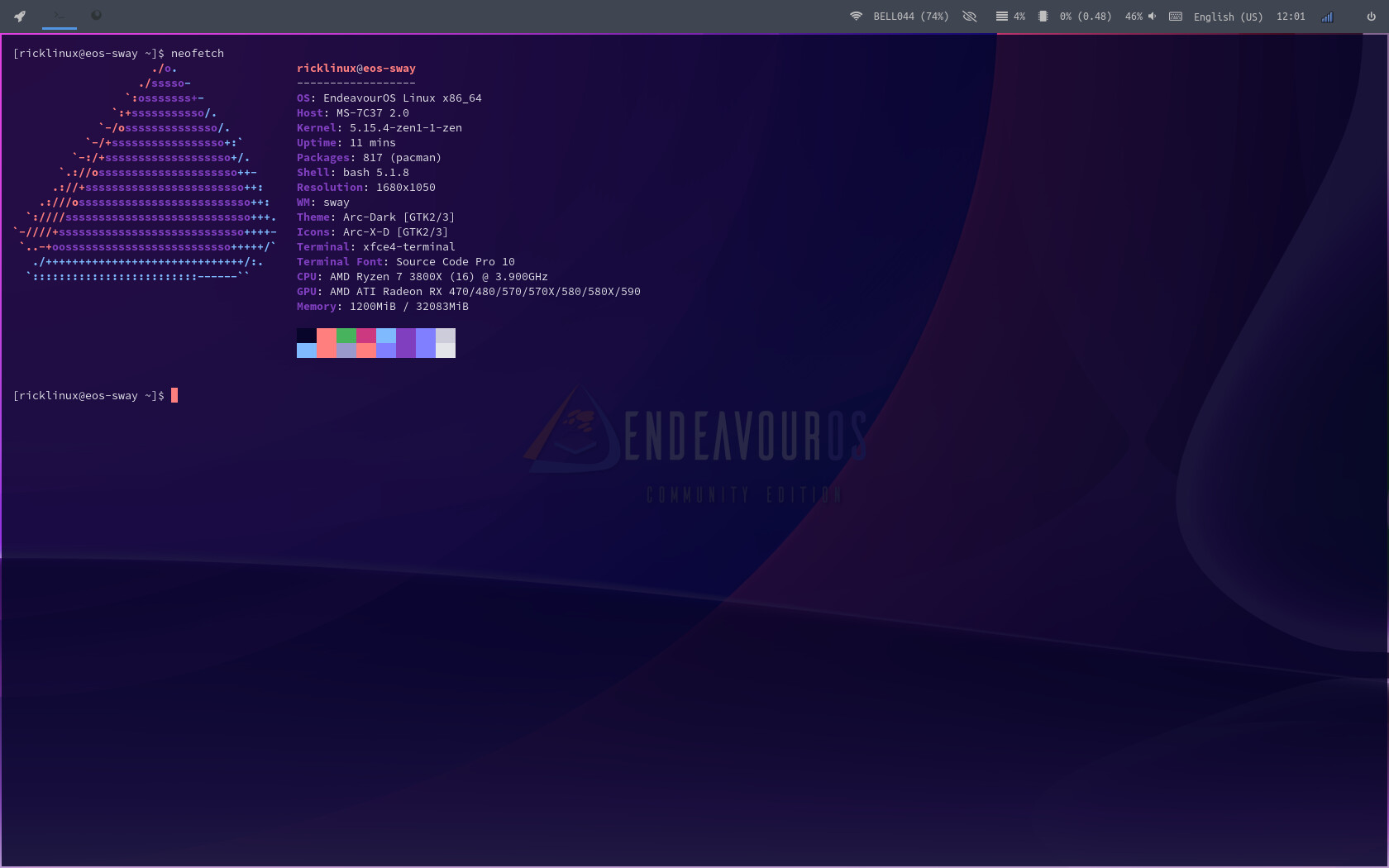Select the Memory: 1200MiB / 32083MiB line
This screenshot has height=868, width=1389.
click(x=383, y=306)
